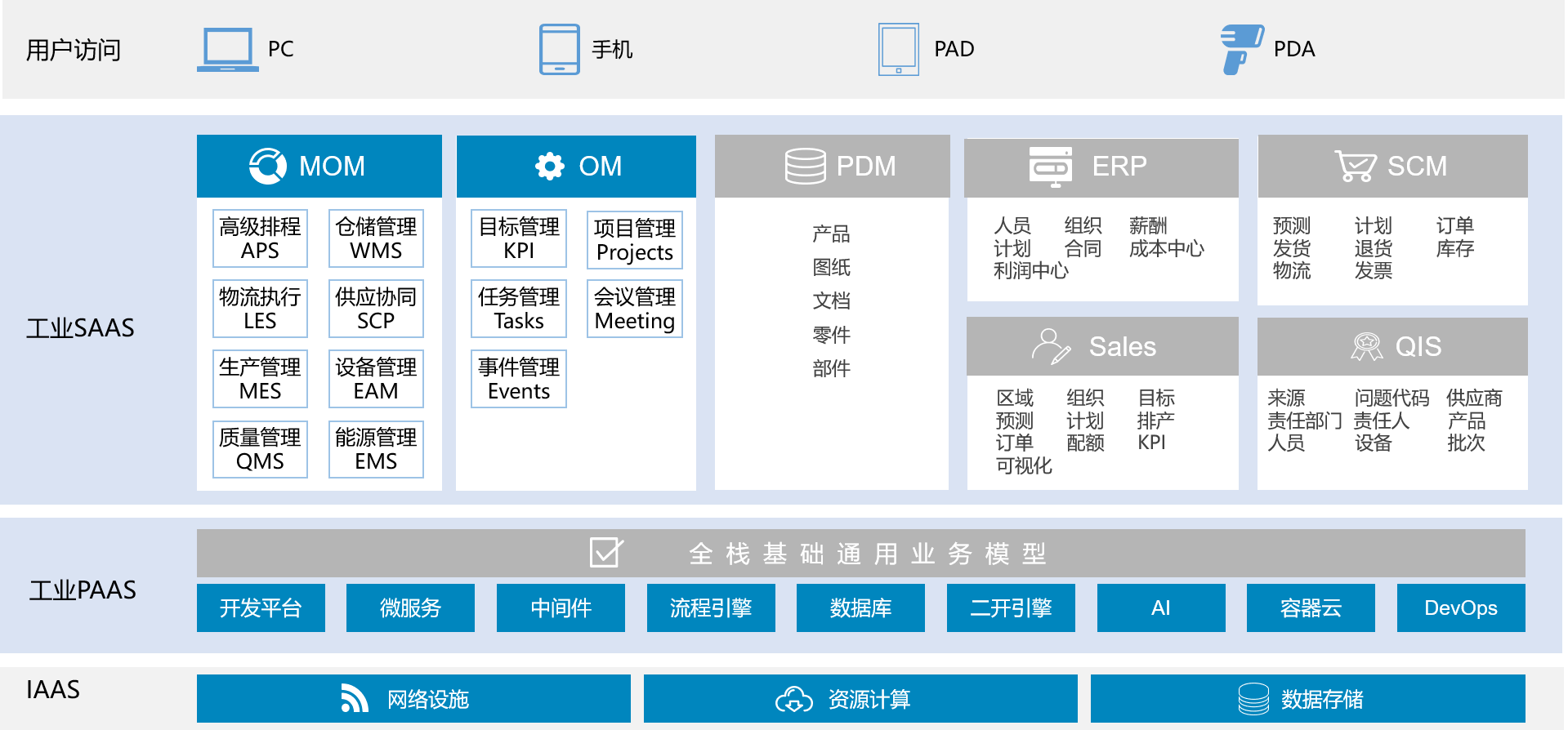Viewport: 1568px width, 730px height.
Task: Open the 高级排程 APS box
Action: tap(260, 238)
